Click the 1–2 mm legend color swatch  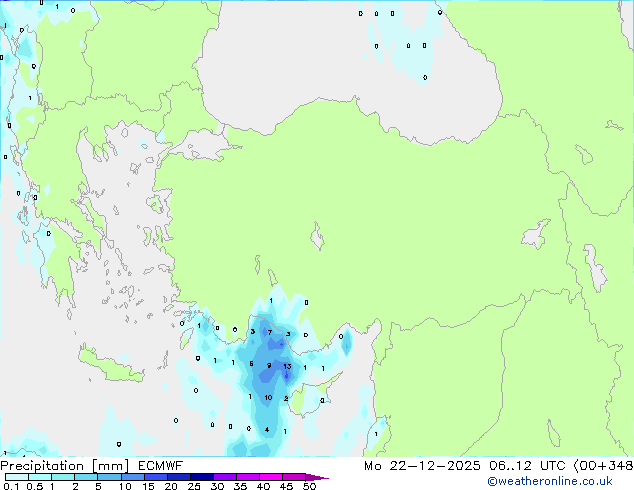[x=63, y=477]
